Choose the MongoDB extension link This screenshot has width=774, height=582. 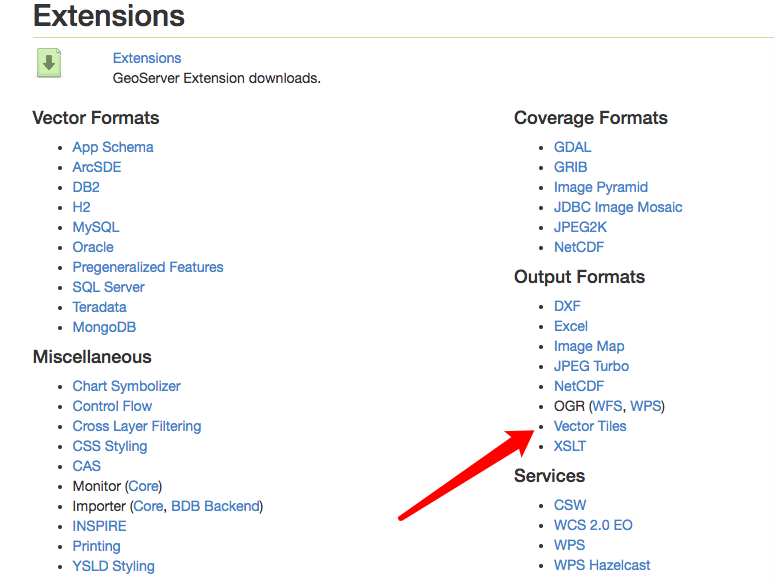point(104,327)
